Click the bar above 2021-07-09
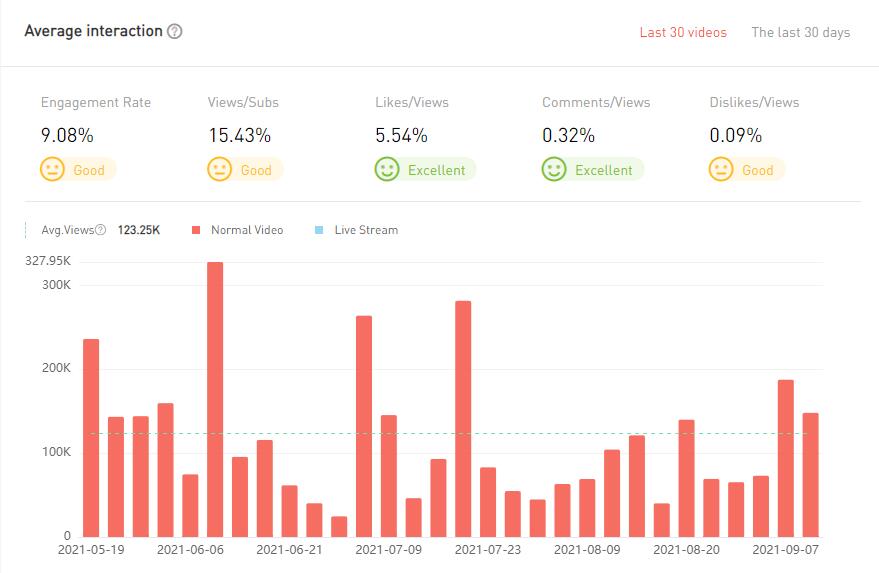This screenshot has width=879, height=573. (389, 475)
